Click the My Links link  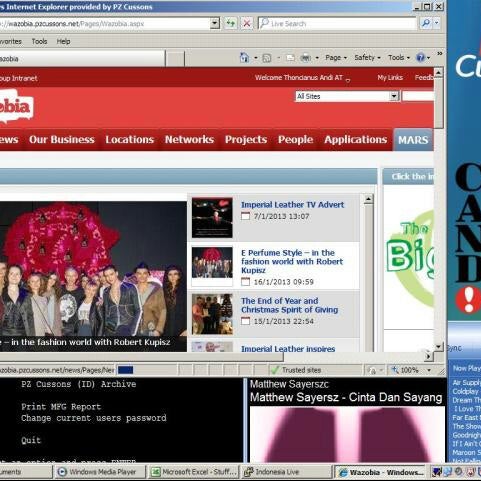click(390, 78)
